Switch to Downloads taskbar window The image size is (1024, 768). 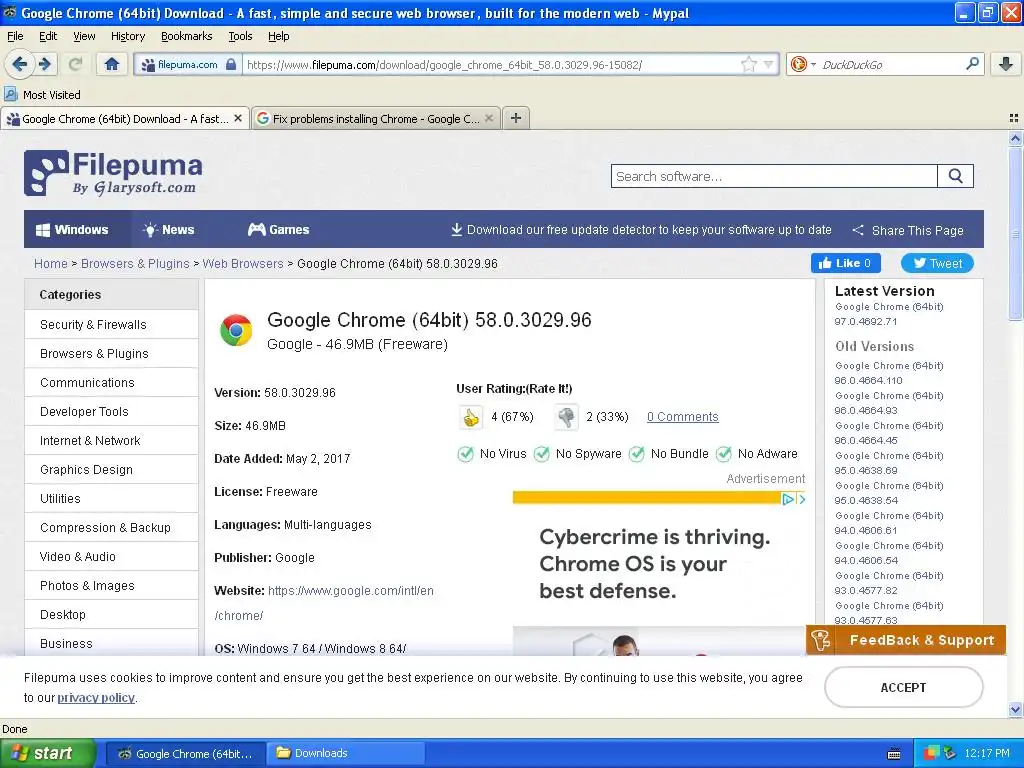345,753
